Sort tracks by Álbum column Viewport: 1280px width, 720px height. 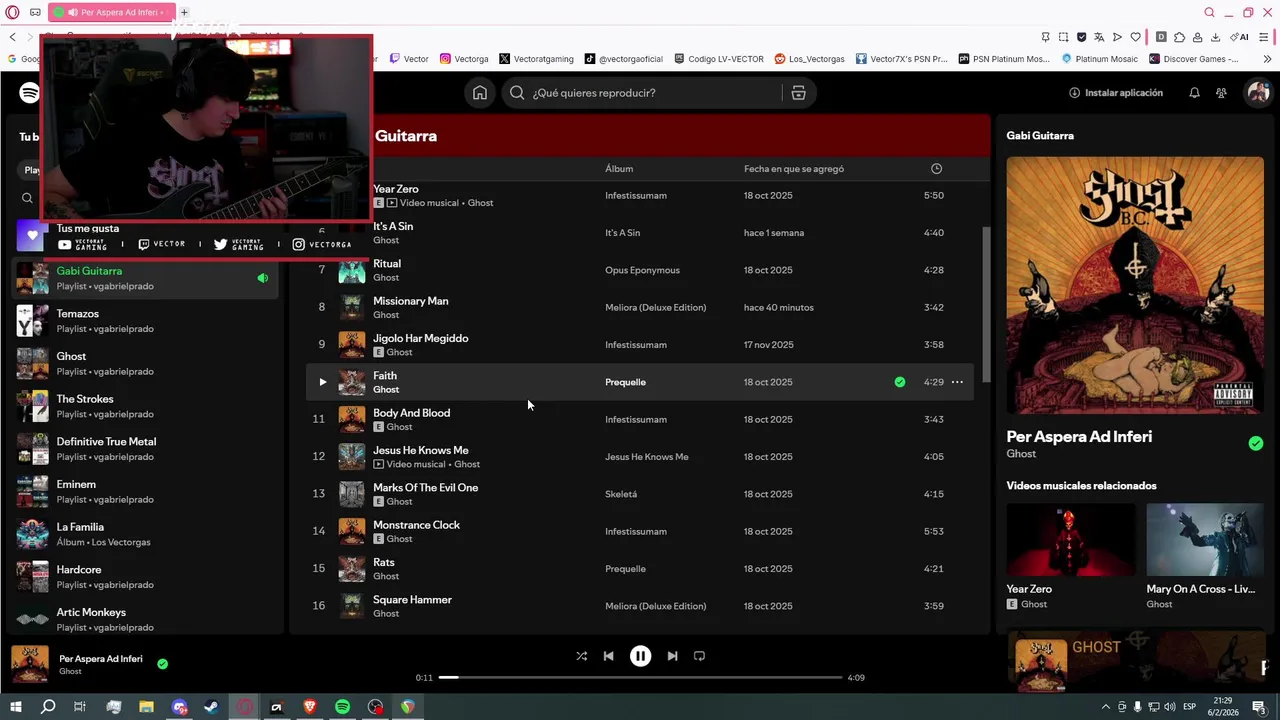click(619, 169)
